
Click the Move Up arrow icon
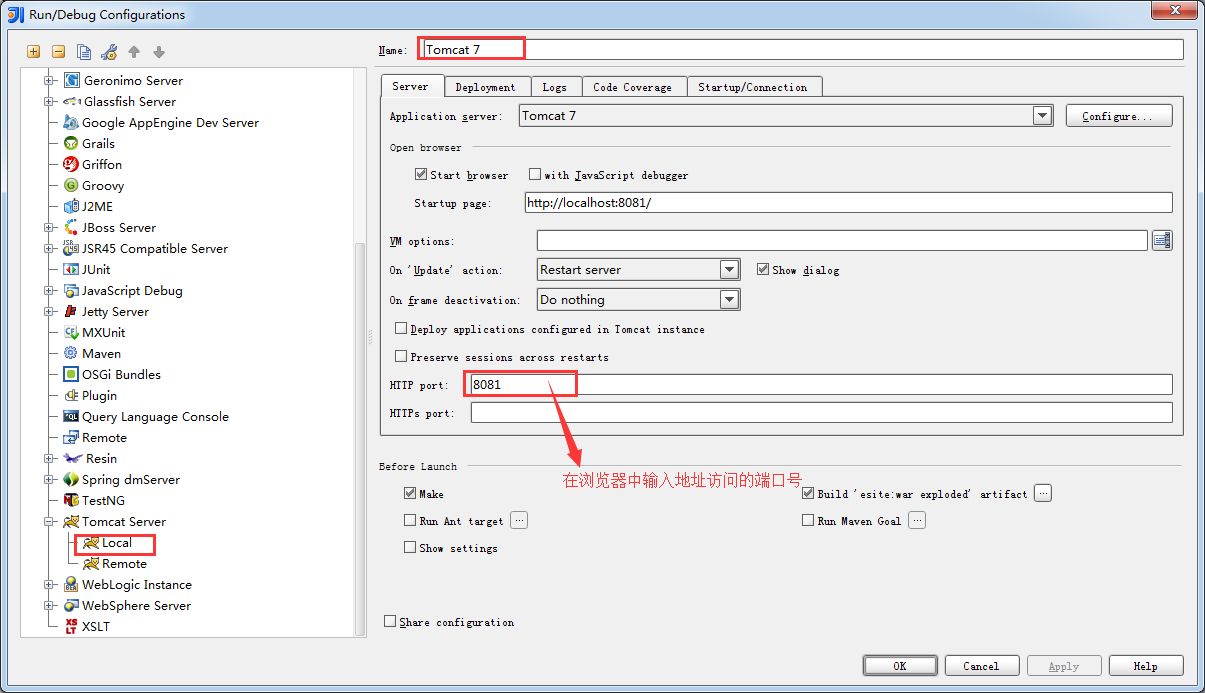134,52
